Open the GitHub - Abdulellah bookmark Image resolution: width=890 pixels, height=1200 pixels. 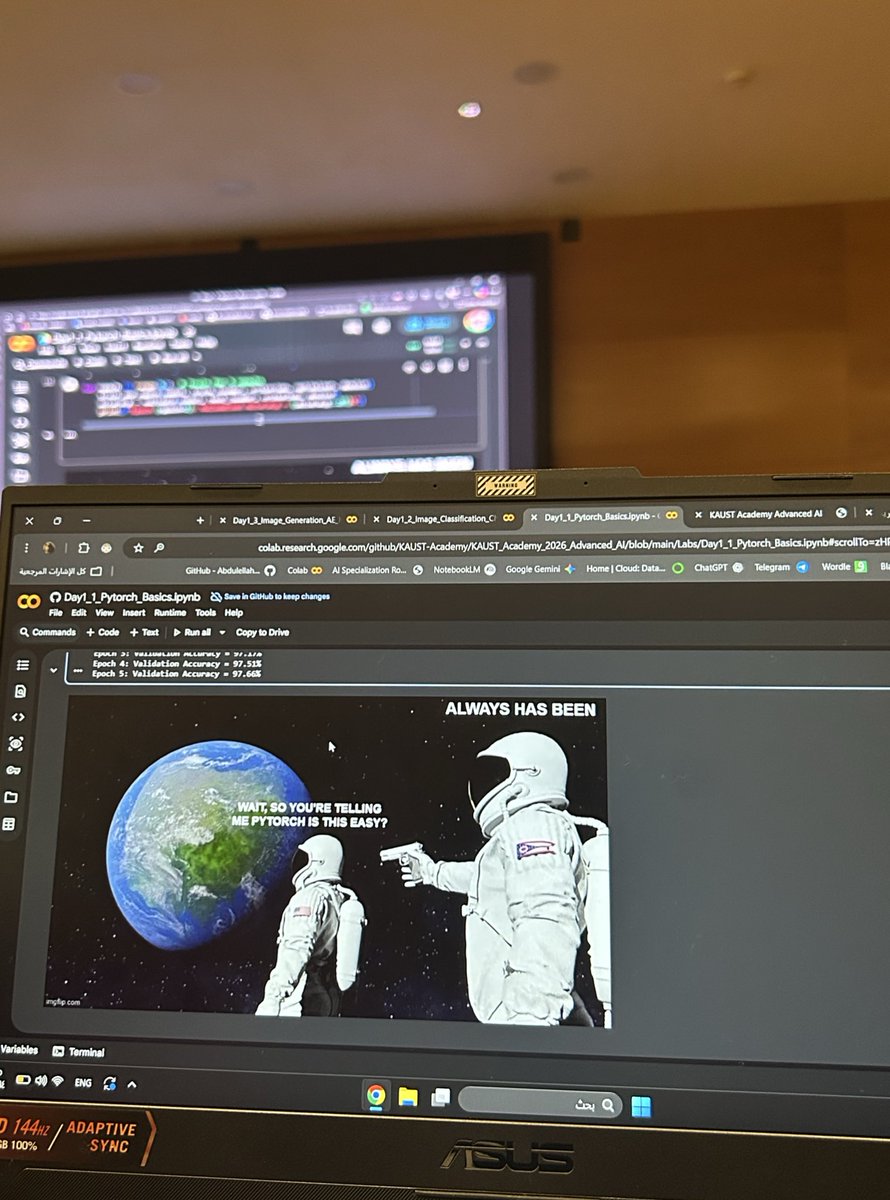230,570
